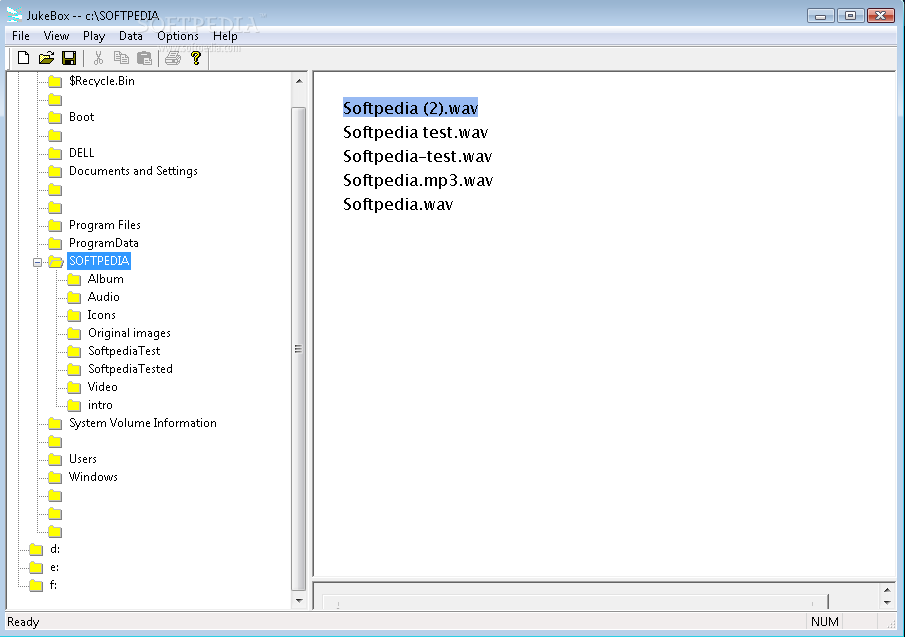Click the Icons folder icon

[x=74, y=316]
